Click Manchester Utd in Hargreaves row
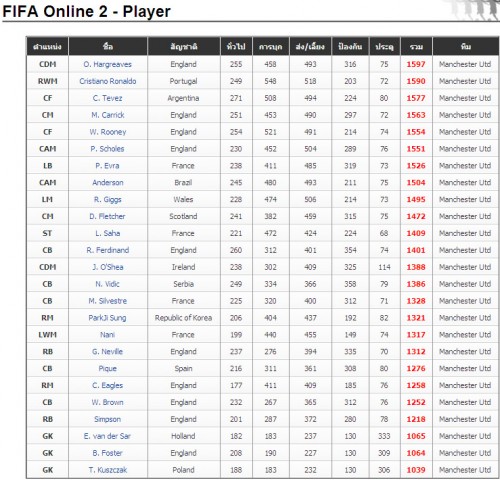The image size is (500, 480). click(x=465, y=64)
